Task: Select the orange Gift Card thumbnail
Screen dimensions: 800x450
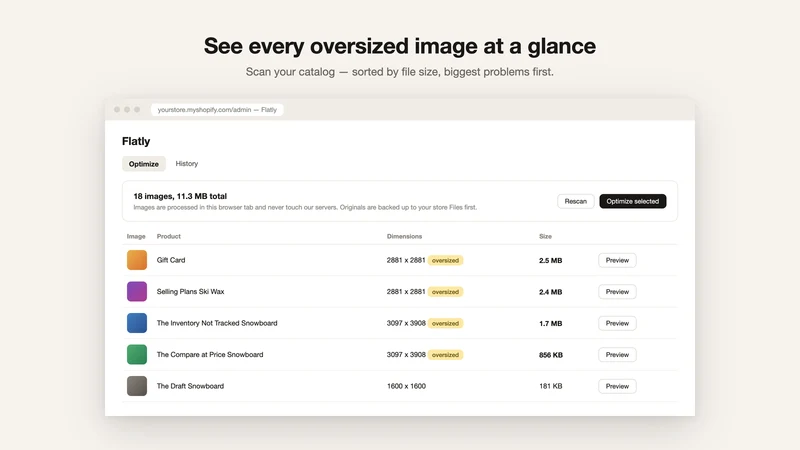Action: click(x=137, y=260)
